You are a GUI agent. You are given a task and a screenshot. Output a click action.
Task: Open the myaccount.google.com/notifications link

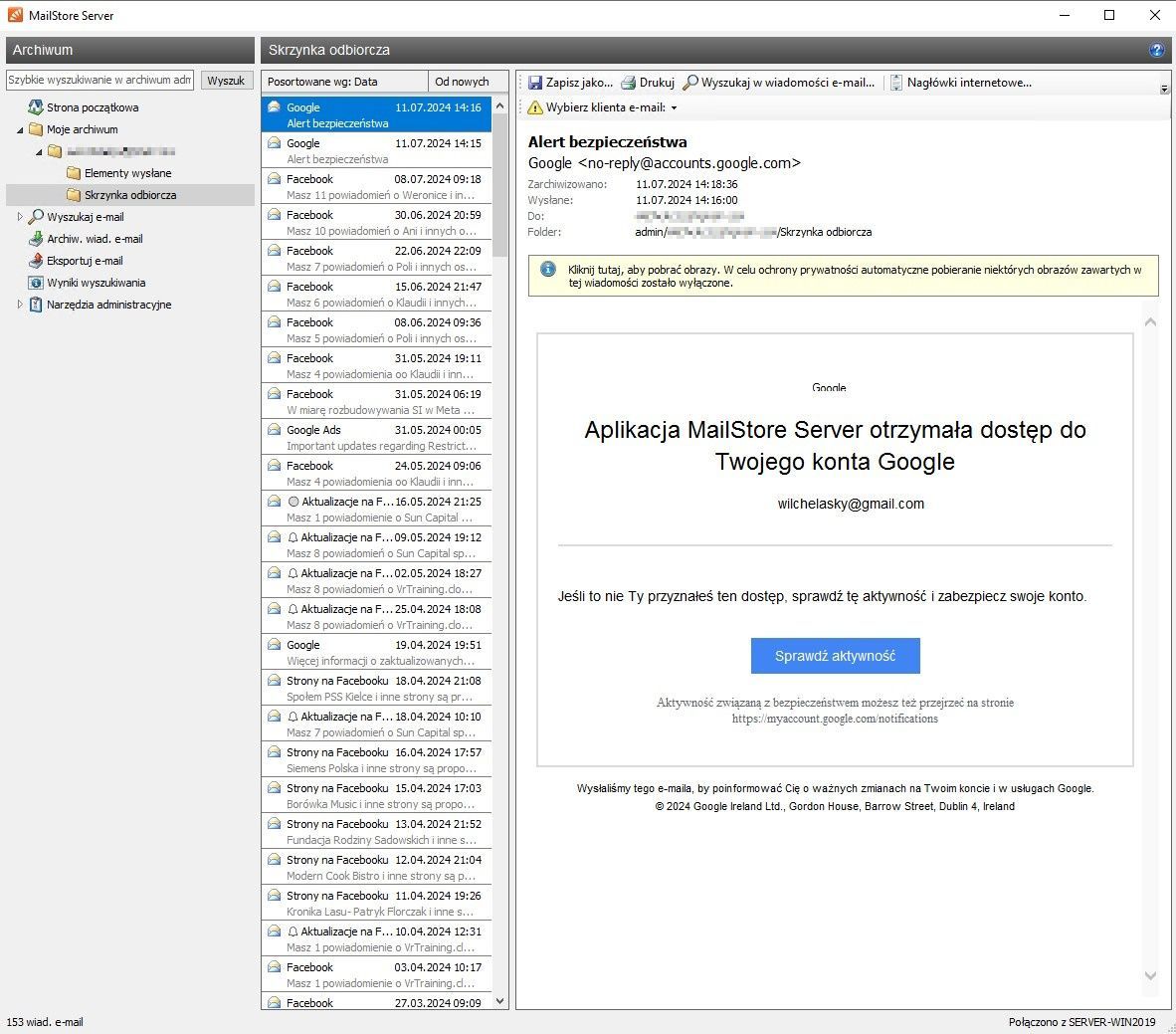click(835, 719)
